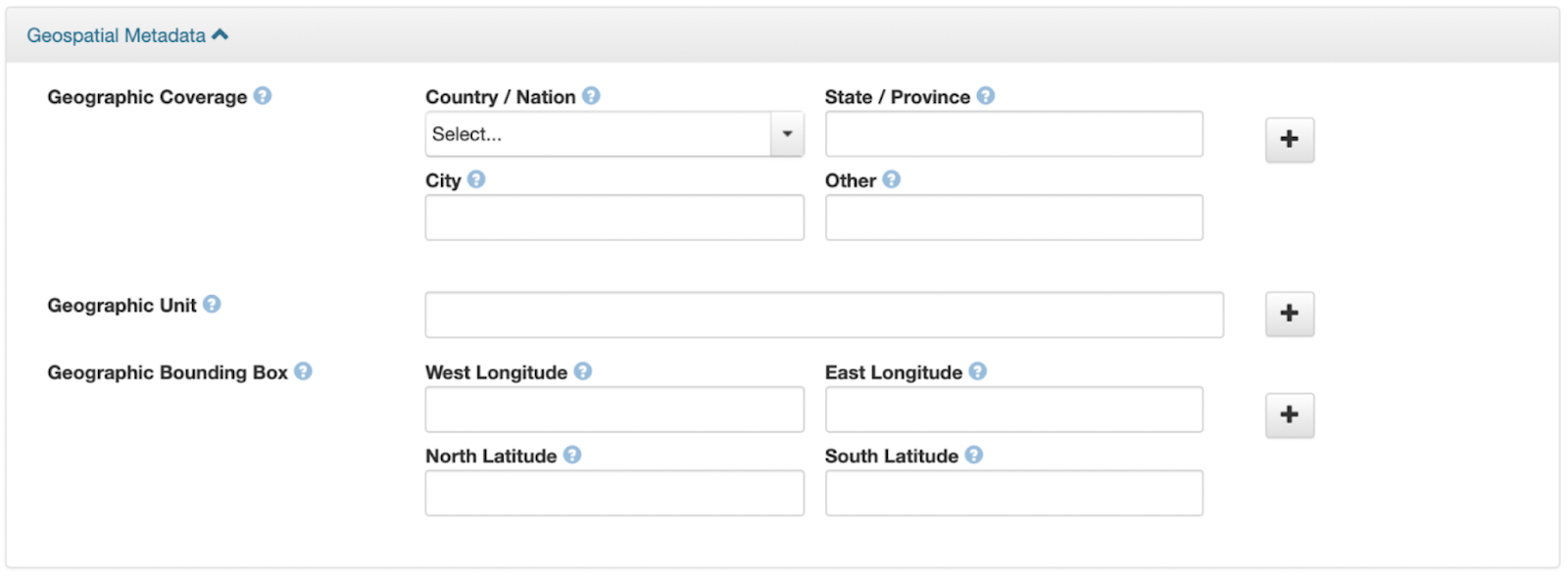Click help icon beside State / Province
This screenshot has width=1568, height=576.
point(986,96)
